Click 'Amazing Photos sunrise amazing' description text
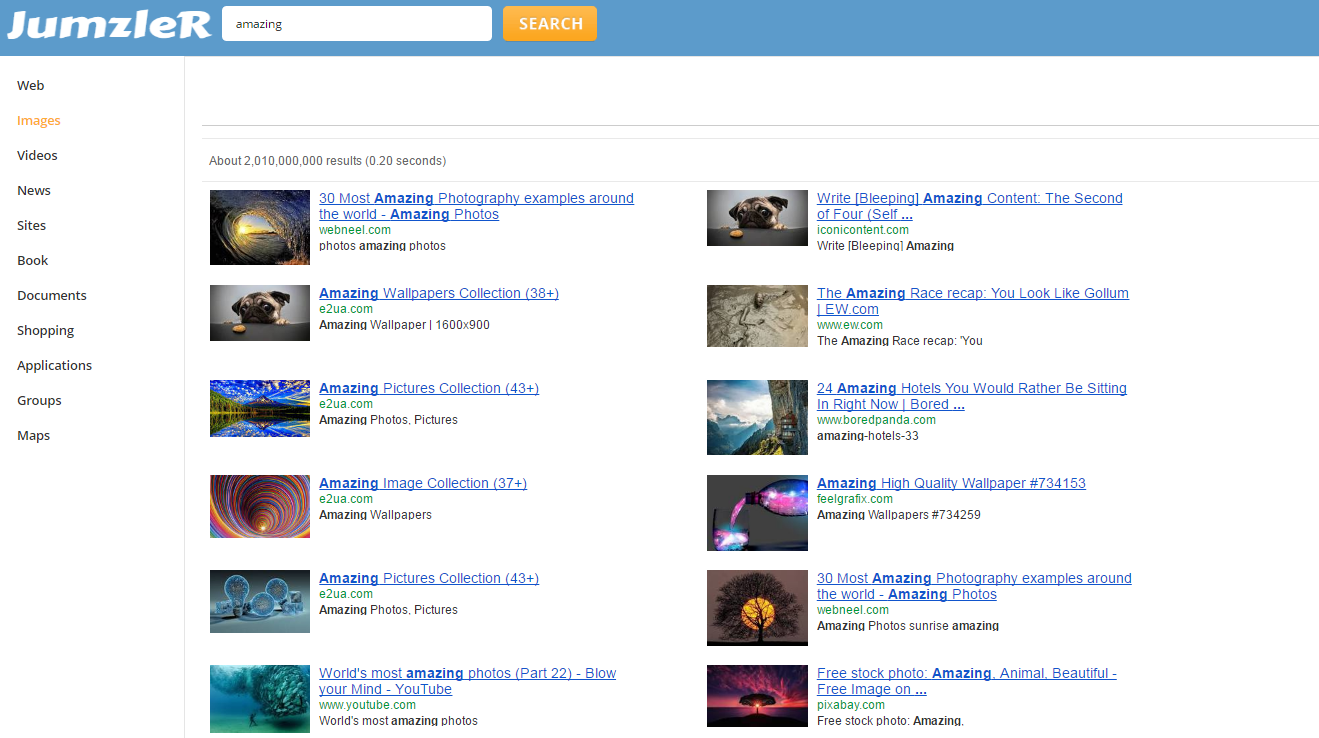Image resolution: width=1319 pixels, height=738 pixels. [x=908, y=626]
